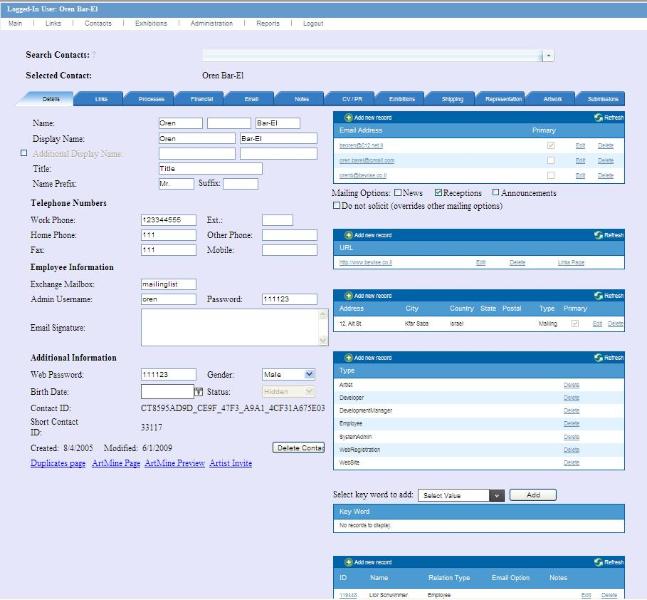Click Refresh icon in Email Address panel
This screenshot has width=647, height=600.
(x=598, y=118)
